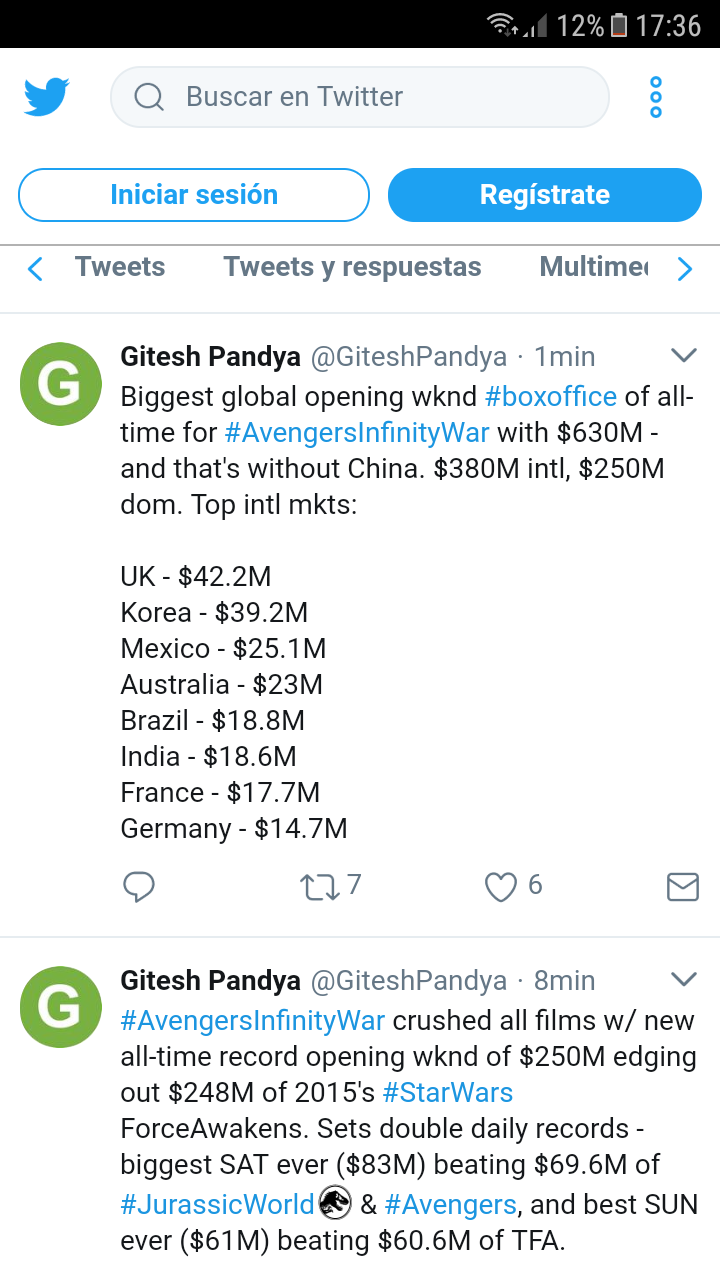The width and height of the screenshot is (720, 1280).
Task: Reply to the global opening weekend tweet
Action: click(x=139, y=886)
